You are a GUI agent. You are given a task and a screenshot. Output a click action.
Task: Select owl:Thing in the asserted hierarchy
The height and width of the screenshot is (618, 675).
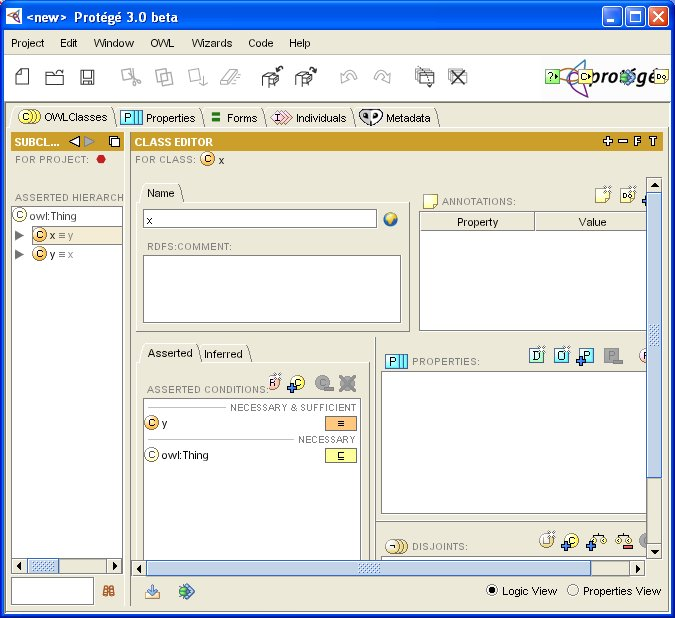pos(53,216)
